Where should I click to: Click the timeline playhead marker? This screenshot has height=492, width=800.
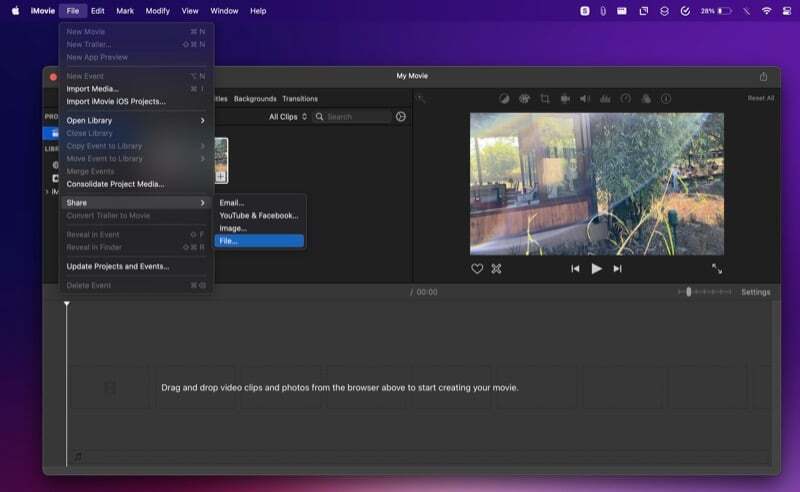click(x=67, y=304)
